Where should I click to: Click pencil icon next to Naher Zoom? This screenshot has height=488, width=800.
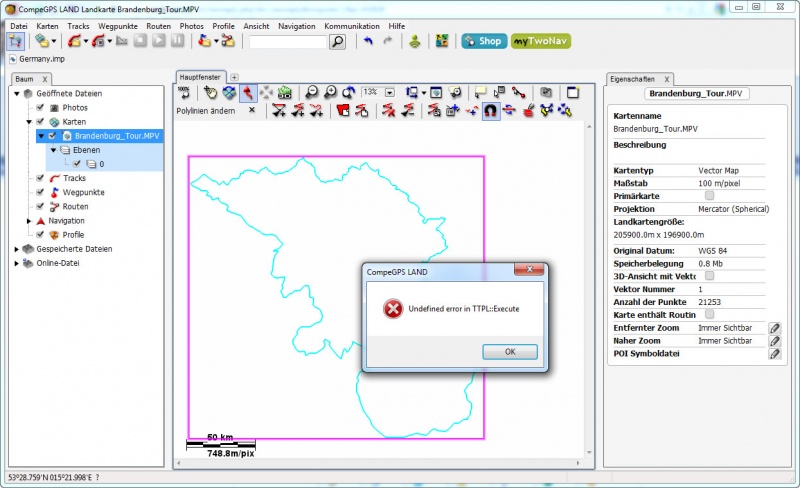click(x=774, y=341)
